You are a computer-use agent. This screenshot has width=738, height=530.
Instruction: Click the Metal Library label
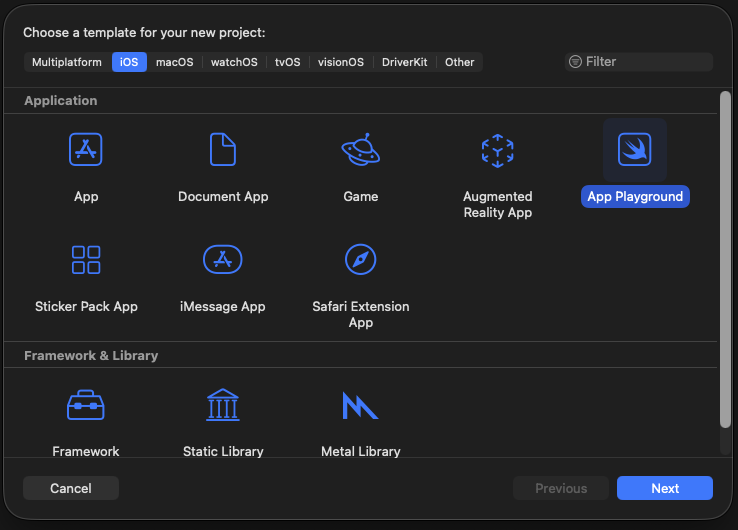pyautogui.click(x=361, y=451)
